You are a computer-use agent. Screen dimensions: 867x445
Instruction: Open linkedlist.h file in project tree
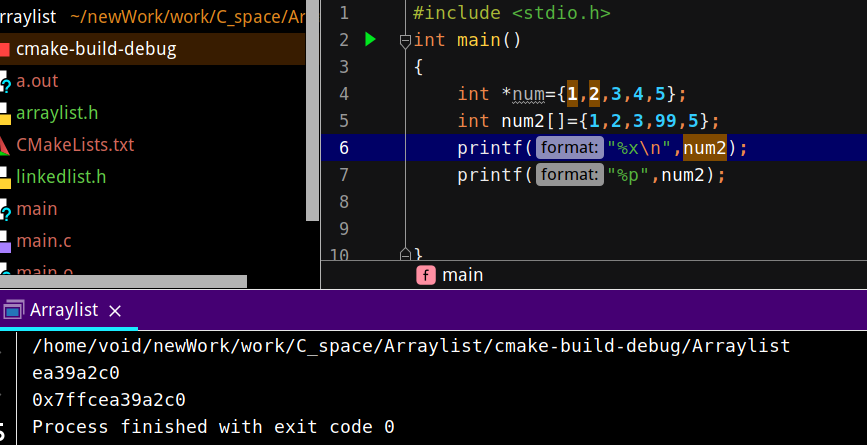pyautogui.click(x=61, y=177)
